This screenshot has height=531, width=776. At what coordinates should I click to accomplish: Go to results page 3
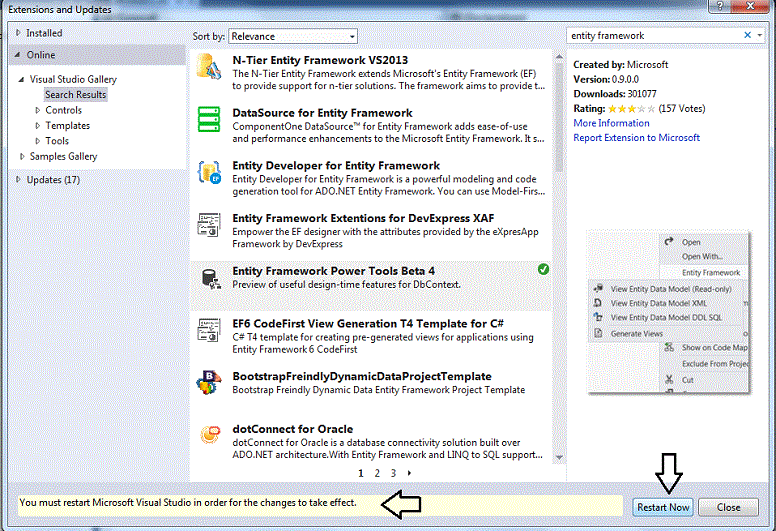point(393,473)
